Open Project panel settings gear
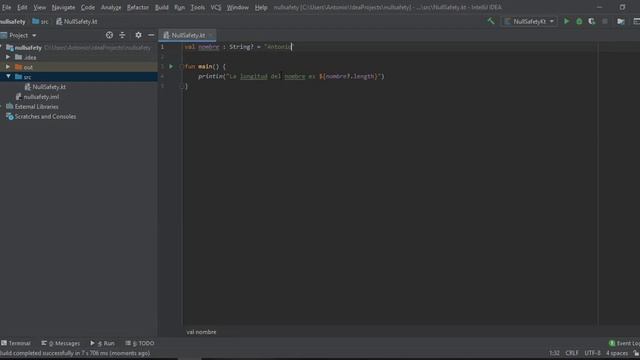 [x=138, y=35]
